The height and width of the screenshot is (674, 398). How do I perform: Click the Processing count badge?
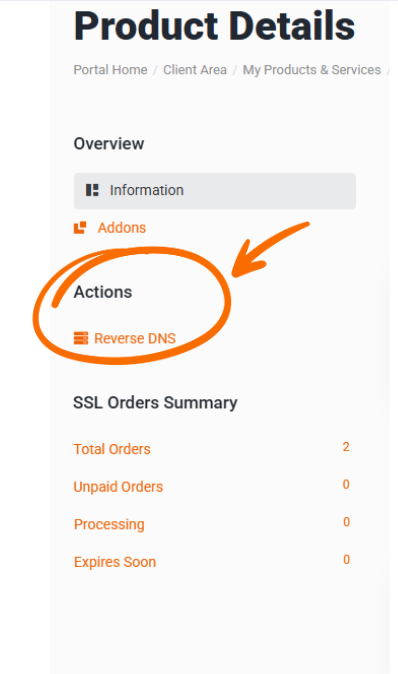(x=346, y=522)
